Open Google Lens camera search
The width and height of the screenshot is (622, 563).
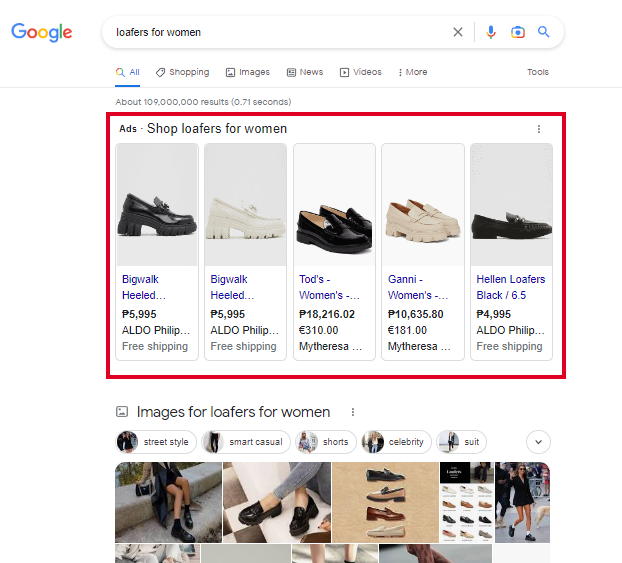click(x=518, y=32)
